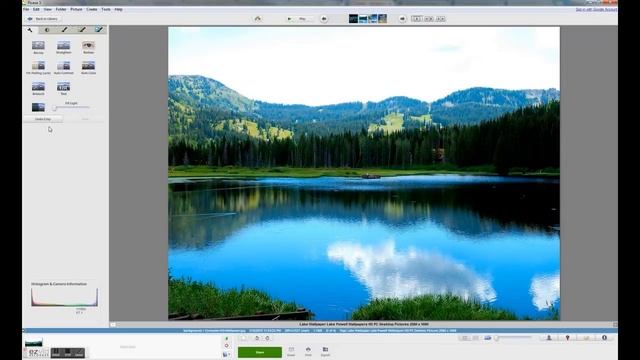Apply I'm Feeling Lucky fix
640x360 pixels.
[38, 68]
